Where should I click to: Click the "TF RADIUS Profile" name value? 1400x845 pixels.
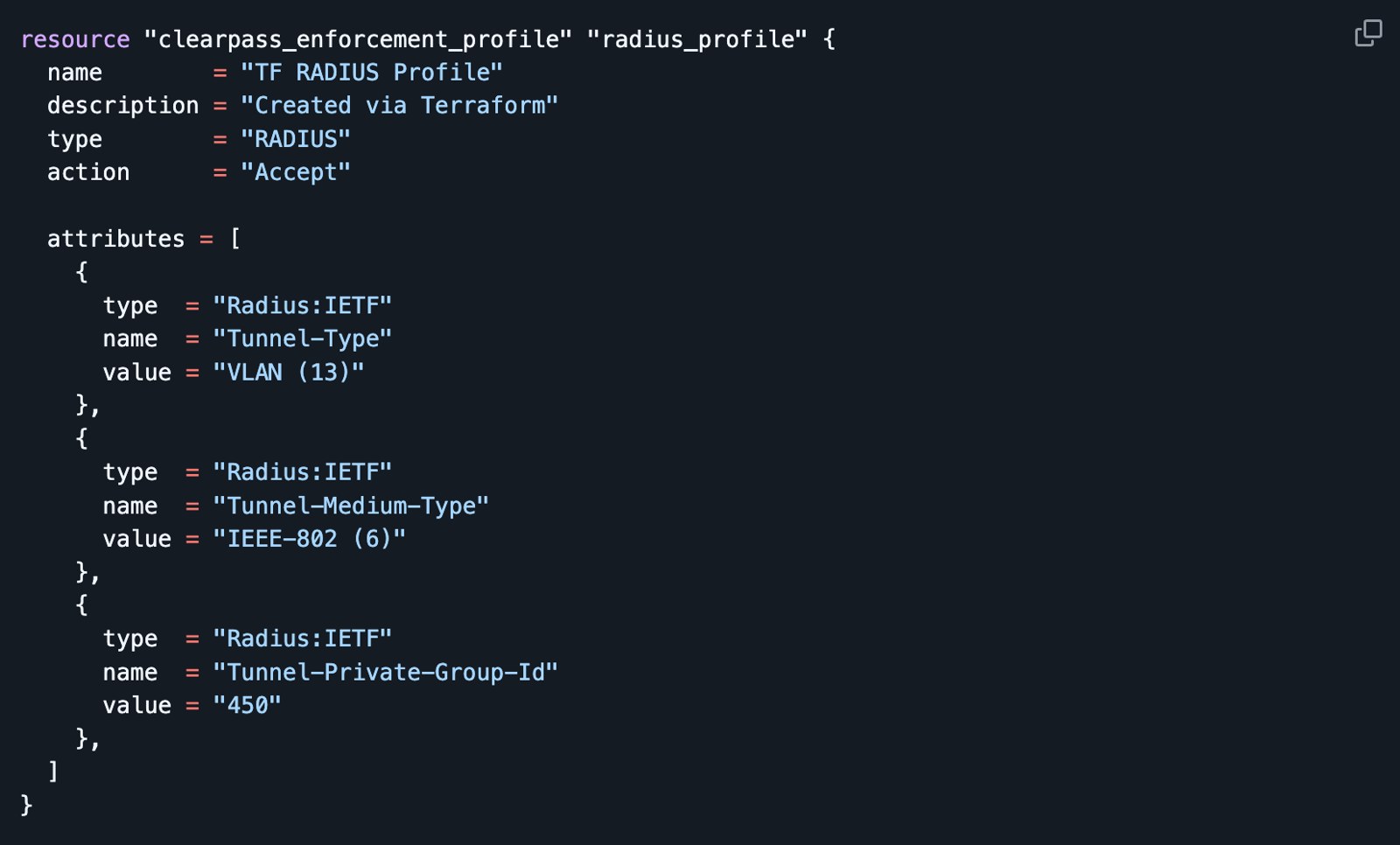(x=372, y=73)
